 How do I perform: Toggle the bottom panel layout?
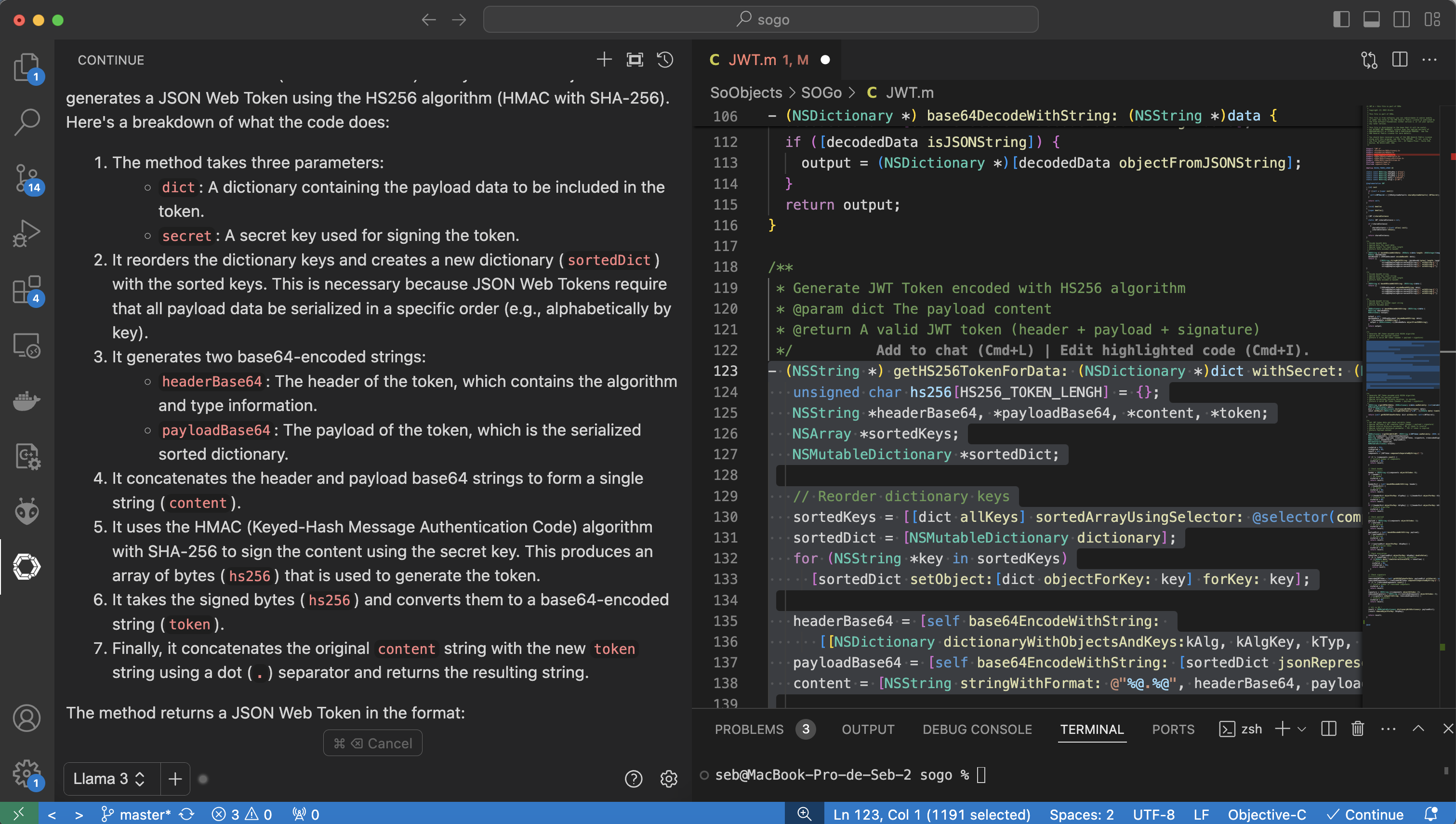point(1371,20)
